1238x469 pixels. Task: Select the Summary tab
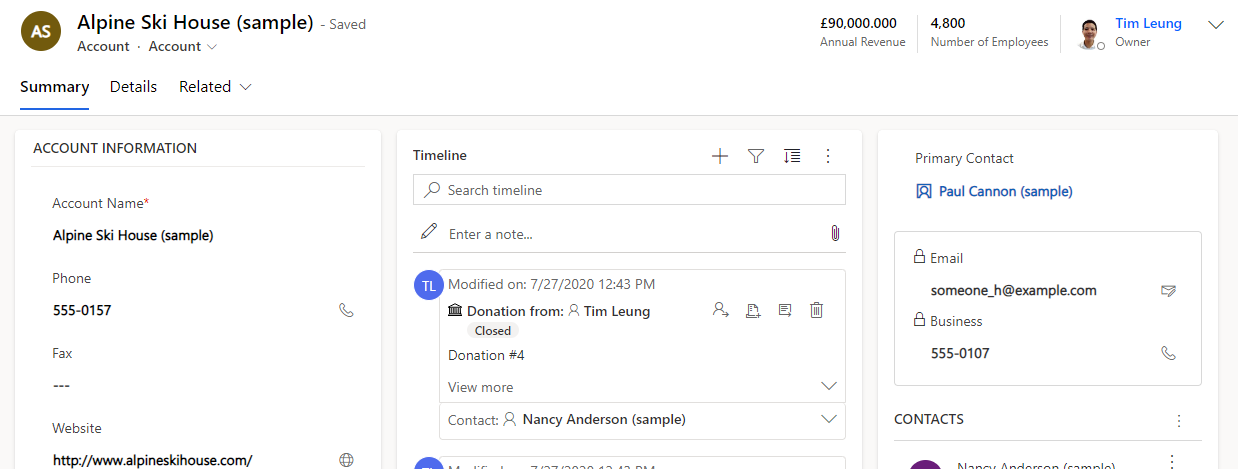(x=55, y=87)
